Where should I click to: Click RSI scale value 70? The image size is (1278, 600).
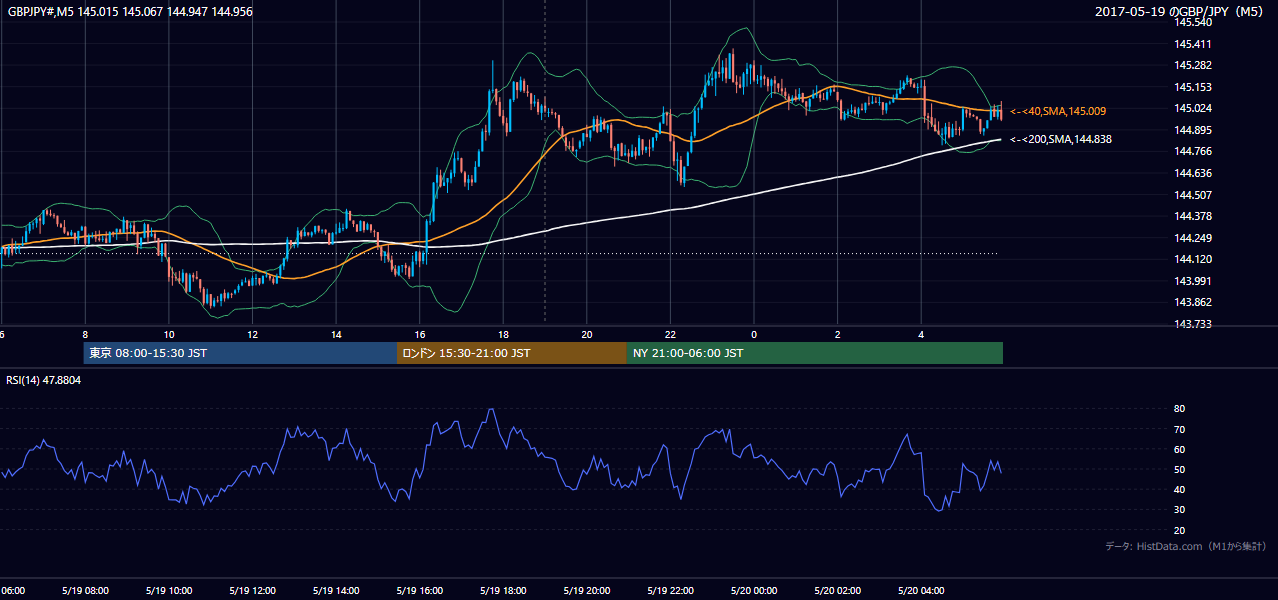1180,429
